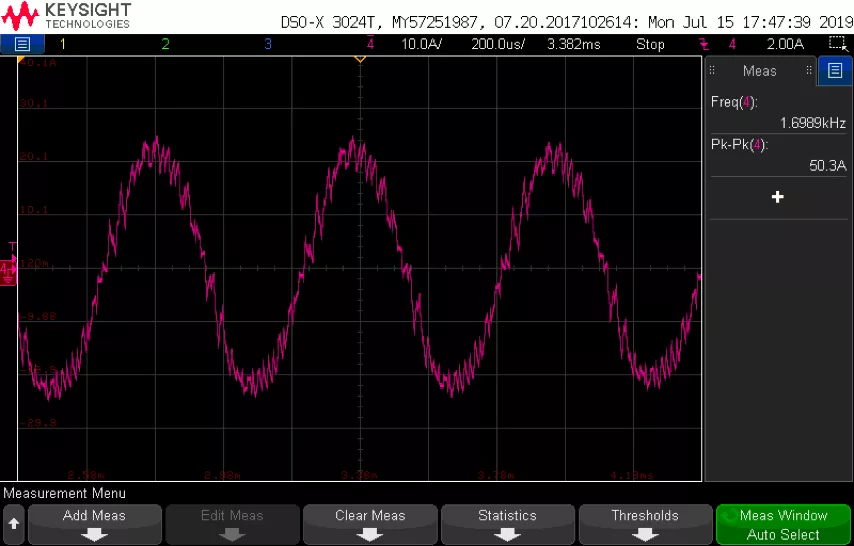Open horizontal delay 3.382ms value
Image resolution: width=854 pixels, height=546 pixels.
coord(574,44)
